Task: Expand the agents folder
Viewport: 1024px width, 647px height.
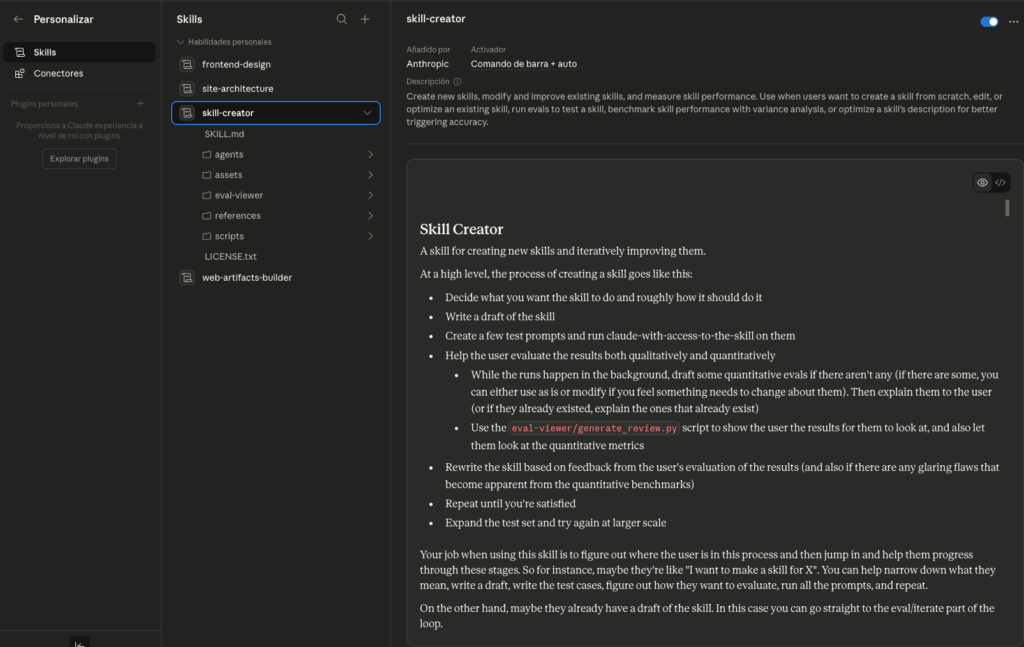Action: (370, 155)
